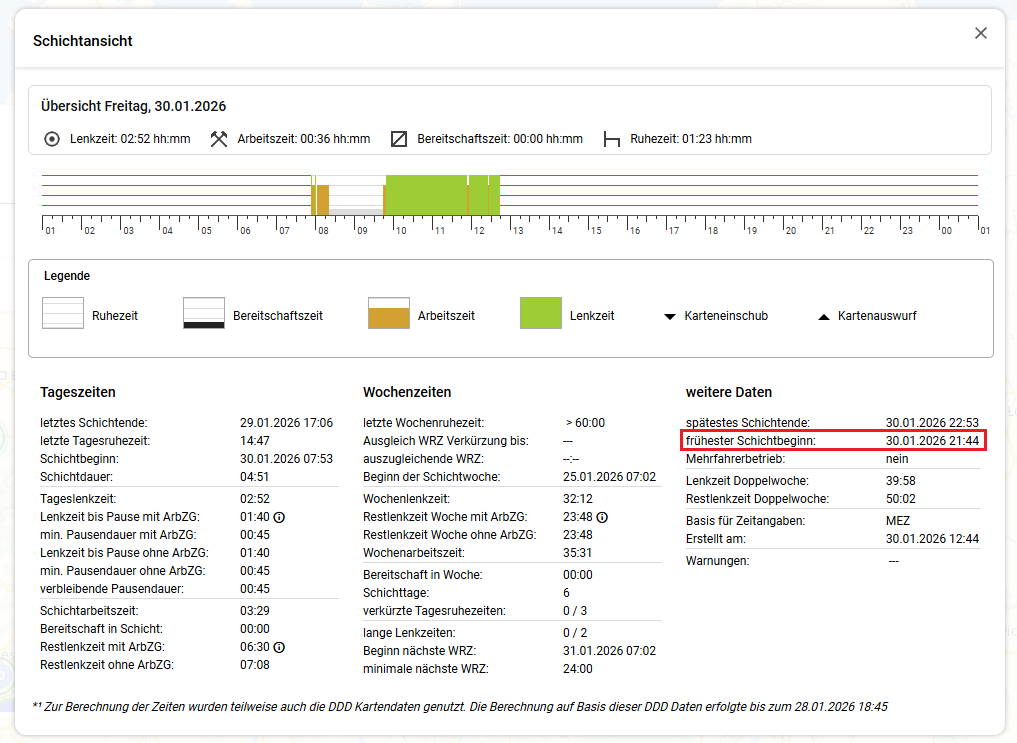1017x743 pixels.
Task: Click the large green driving block on timeline
Action: [426, 194]
